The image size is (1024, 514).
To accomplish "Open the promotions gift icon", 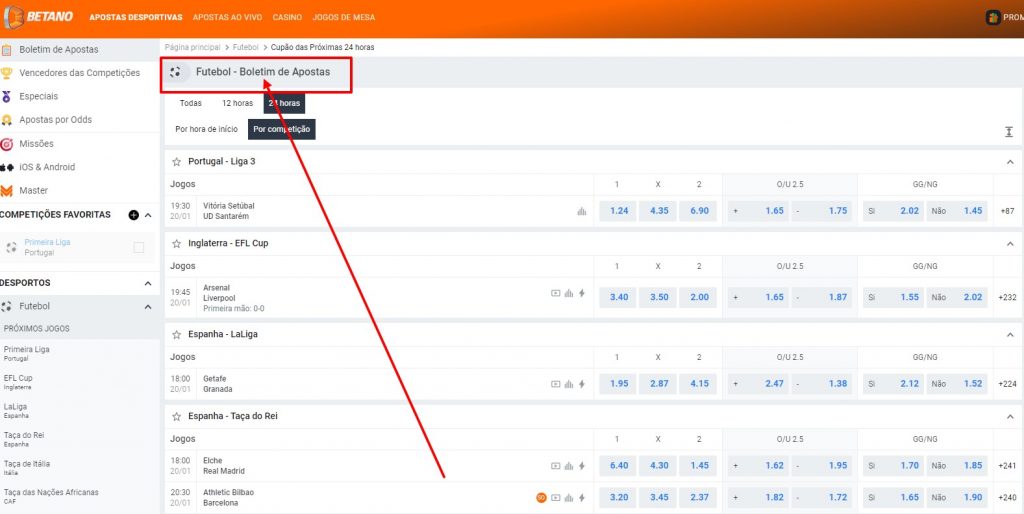I will [x=993, y=18].
